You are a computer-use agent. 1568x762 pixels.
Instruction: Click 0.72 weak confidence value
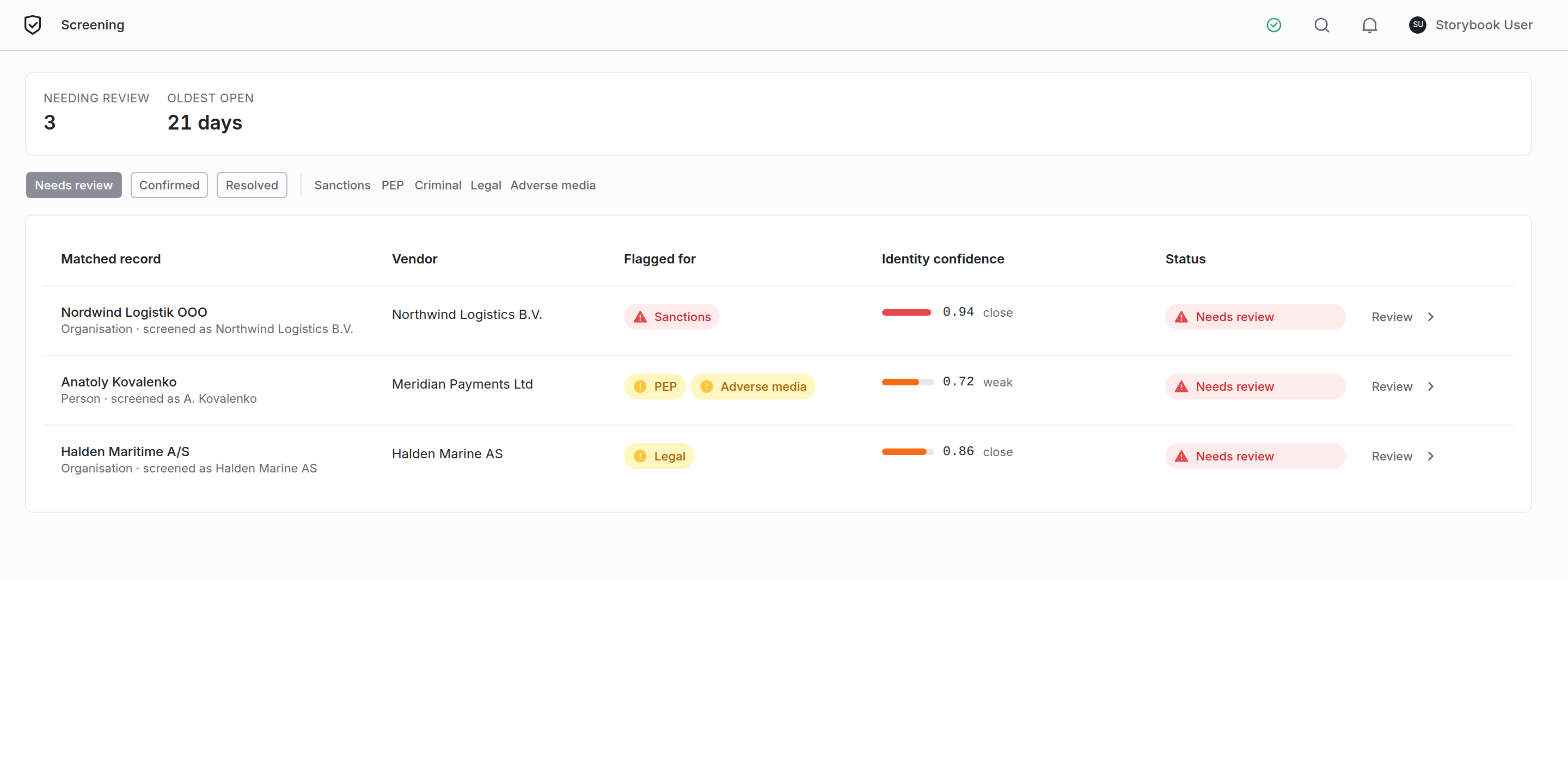click(x=978, y=382)
